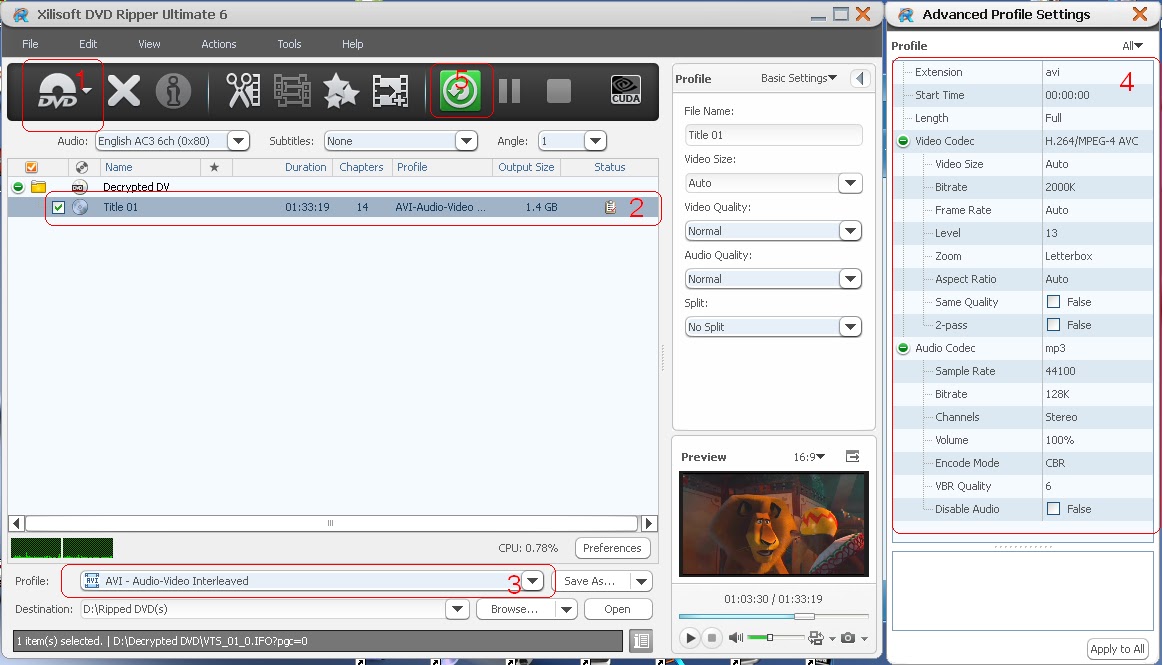Open the Angle dropdown
Image resolution: width=1163 pixels, height=665 pixels.
596,141
